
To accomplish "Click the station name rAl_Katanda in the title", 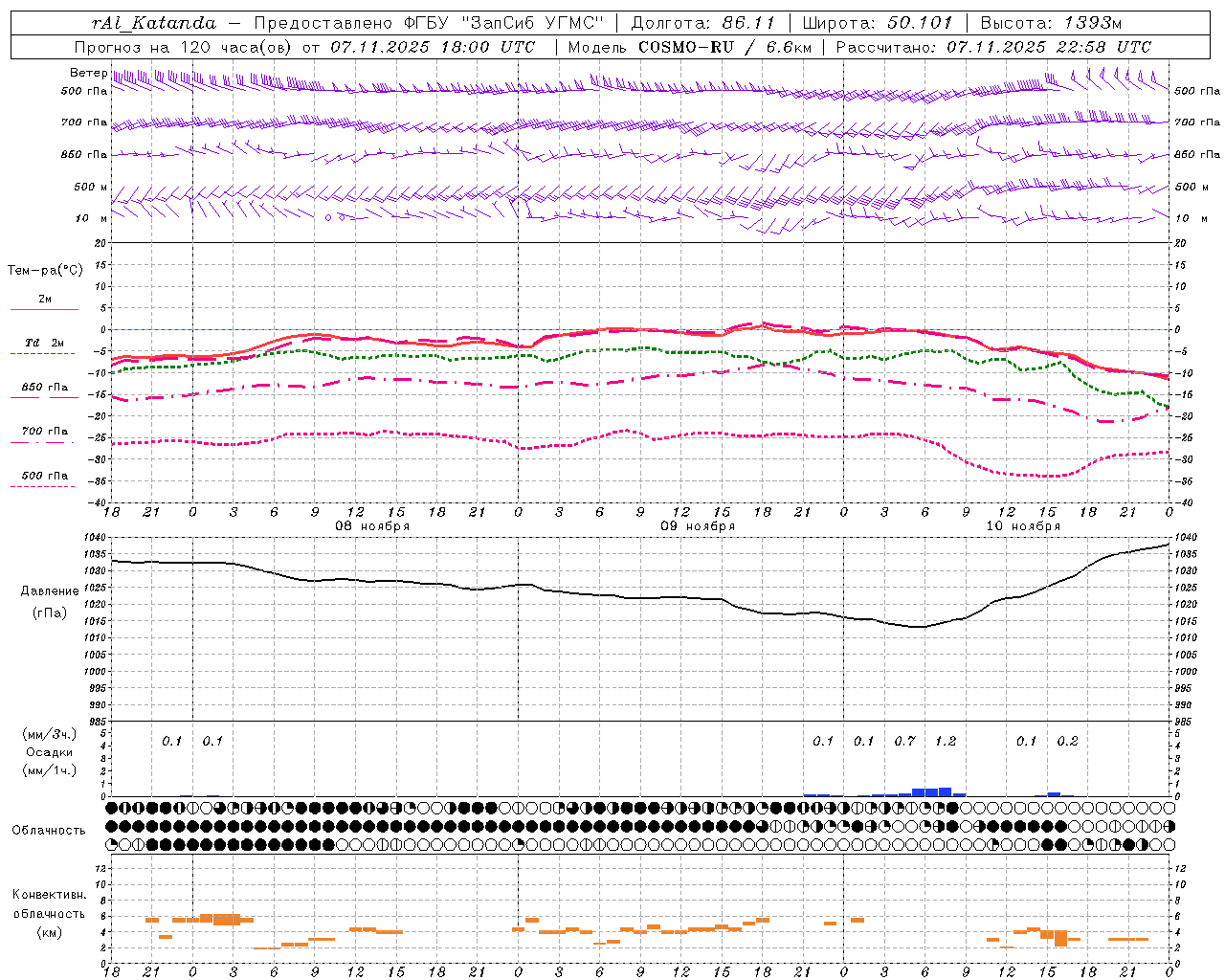I will [x=154, y=23].
